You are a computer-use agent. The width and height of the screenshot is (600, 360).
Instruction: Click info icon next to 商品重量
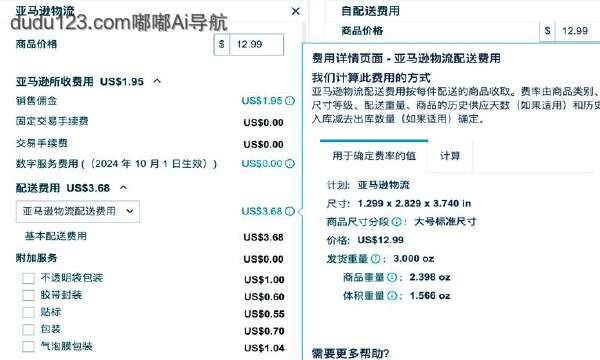point(392,277)
